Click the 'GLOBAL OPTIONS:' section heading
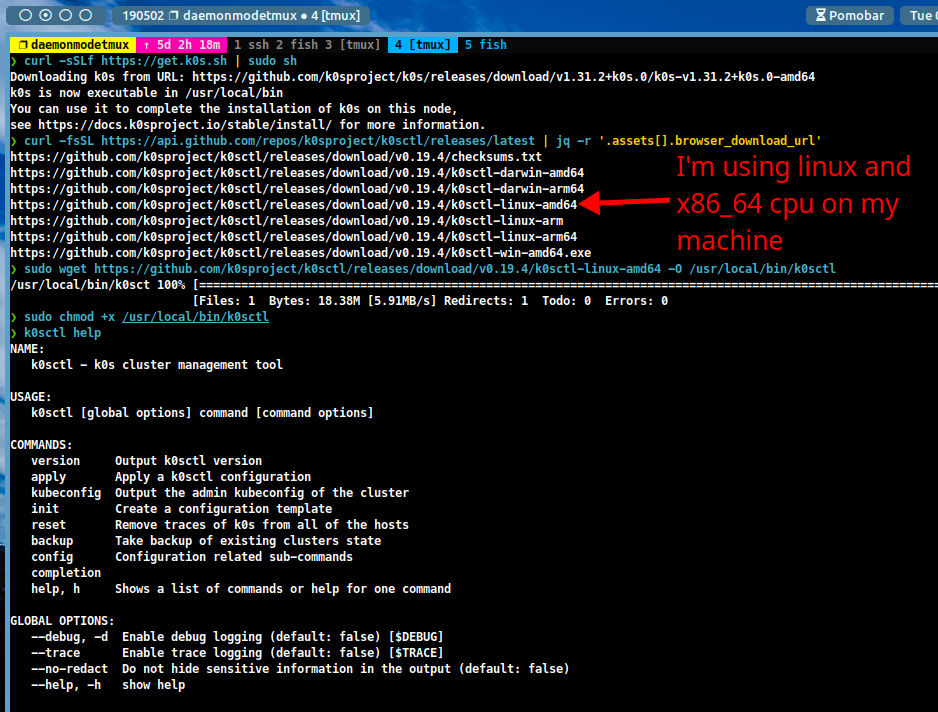This screenshot has height=712, width=938. click(62, 621)
